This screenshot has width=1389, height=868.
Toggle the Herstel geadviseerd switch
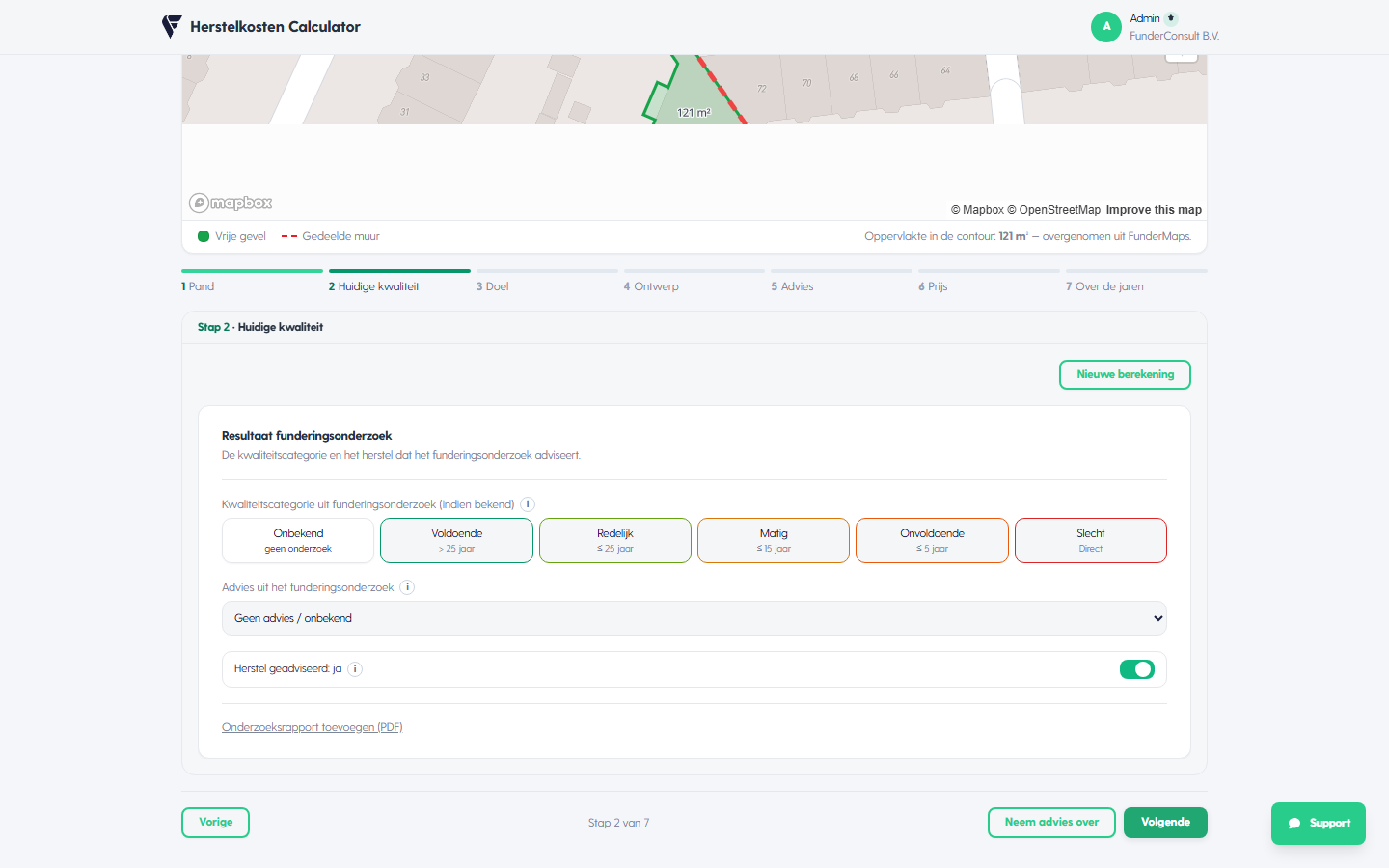pos(1137,669)
